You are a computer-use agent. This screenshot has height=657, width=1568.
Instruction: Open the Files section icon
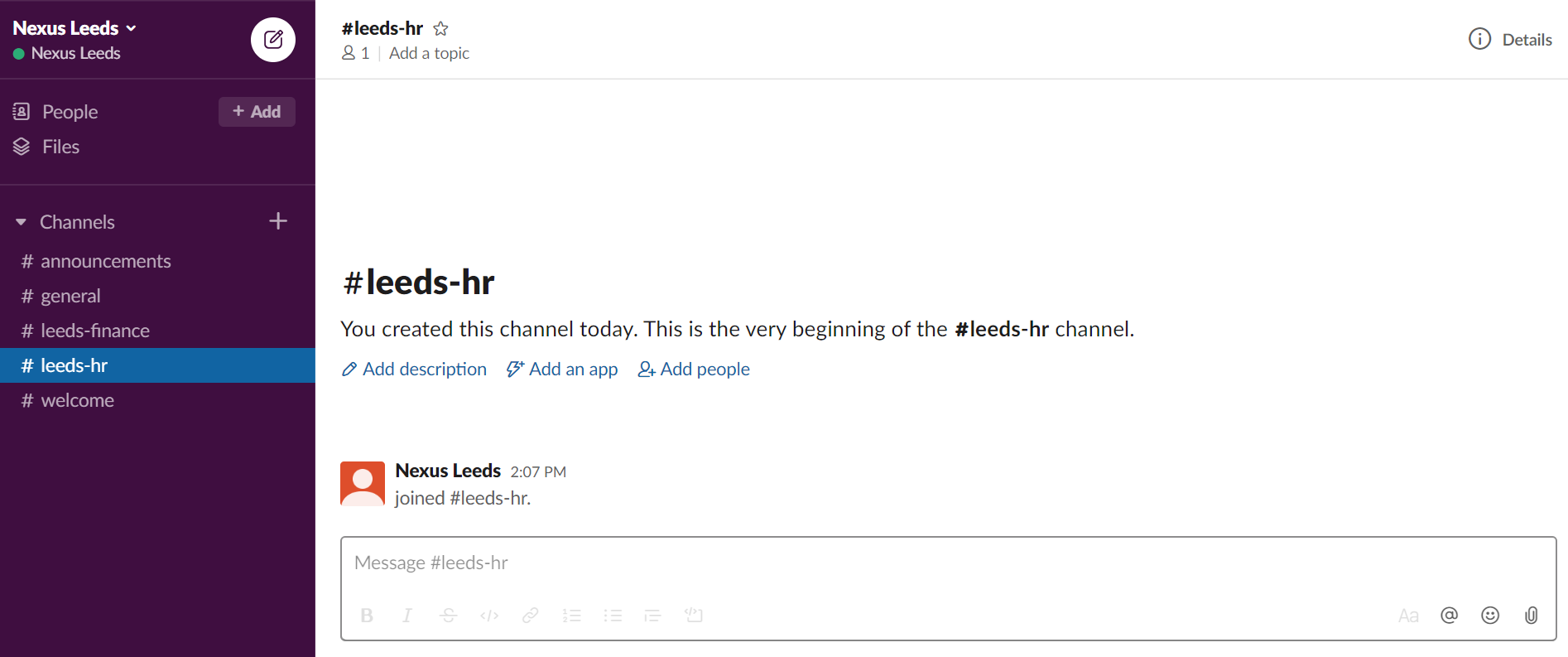pos(22,146)
